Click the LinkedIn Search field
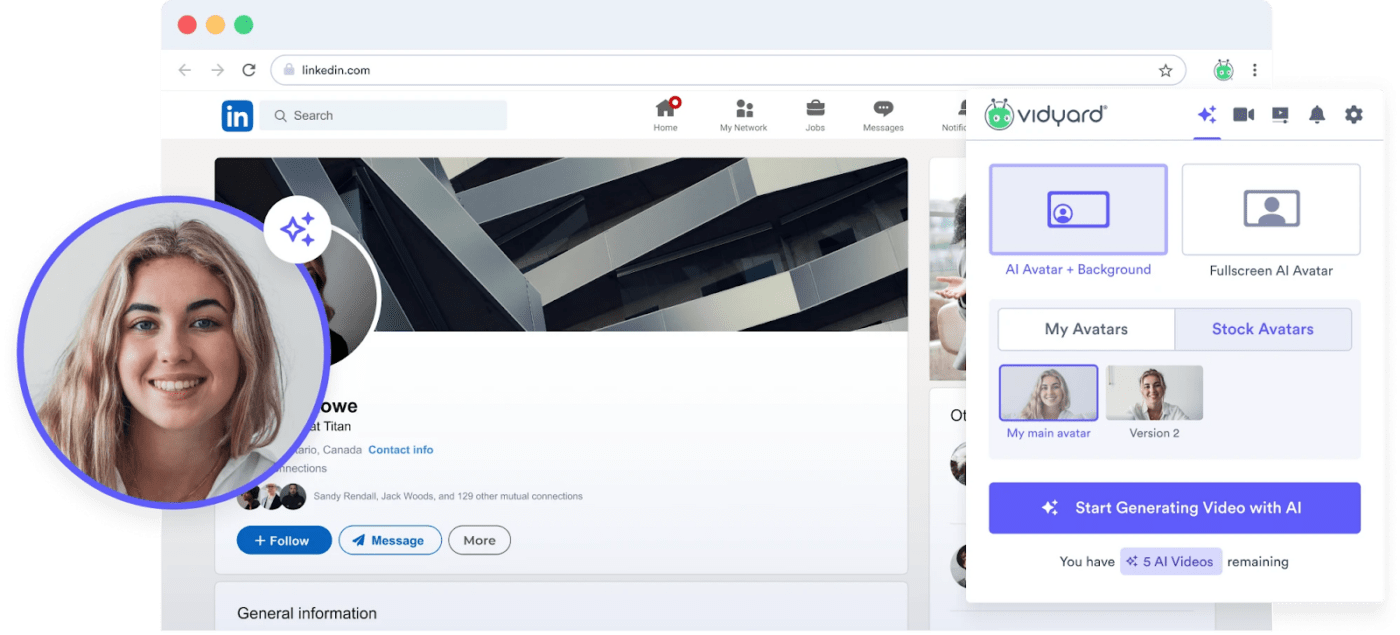The image size is (1400, 635). coord(383,116)
